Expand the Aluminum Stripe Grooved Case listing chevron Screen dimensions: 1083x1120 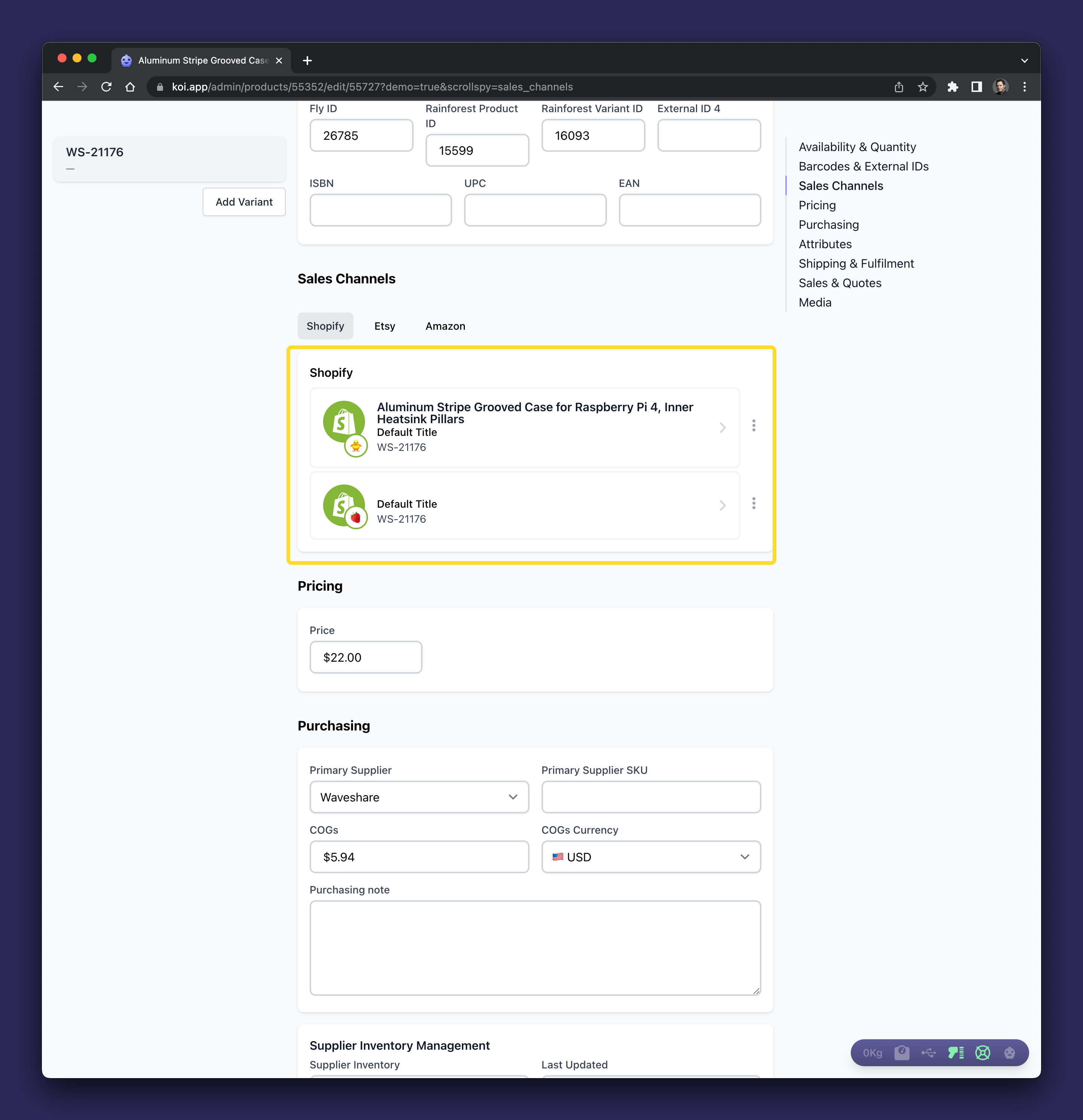(722, 427)
